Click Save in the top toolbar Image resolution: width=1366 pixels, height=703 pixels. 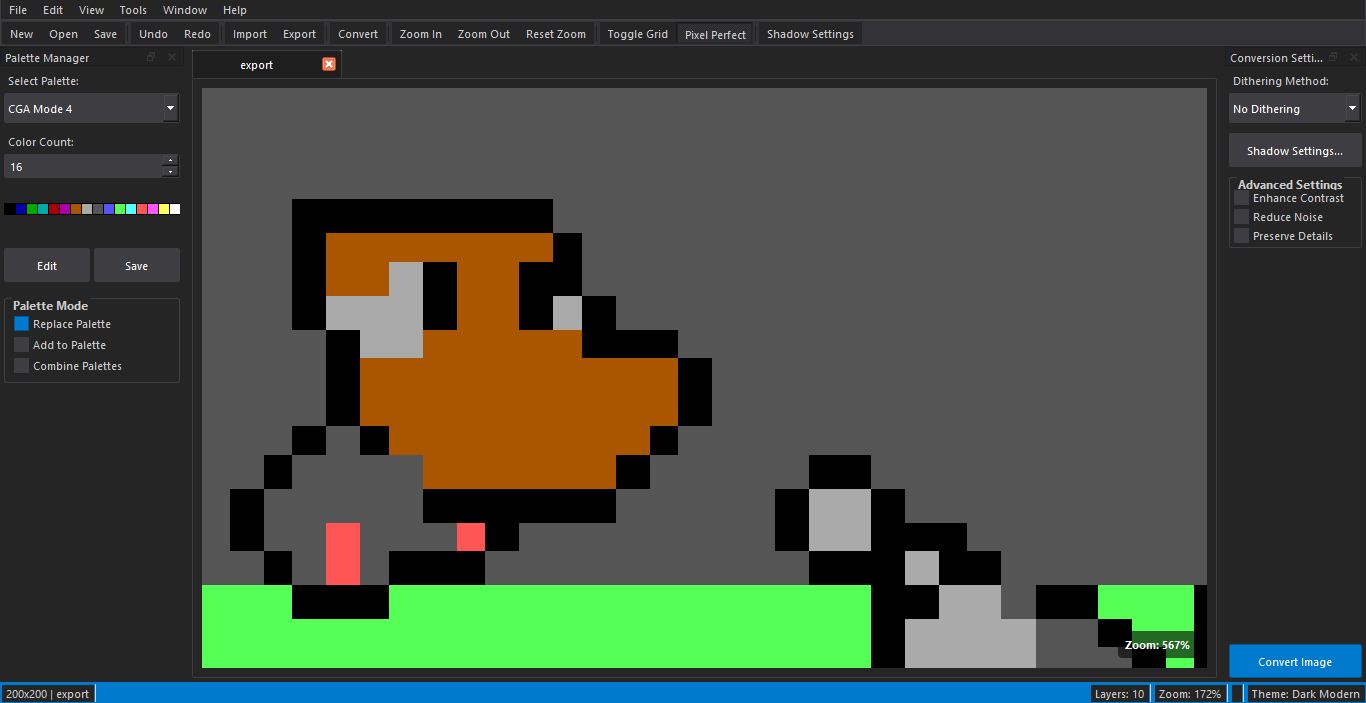[x=105, y=34]
